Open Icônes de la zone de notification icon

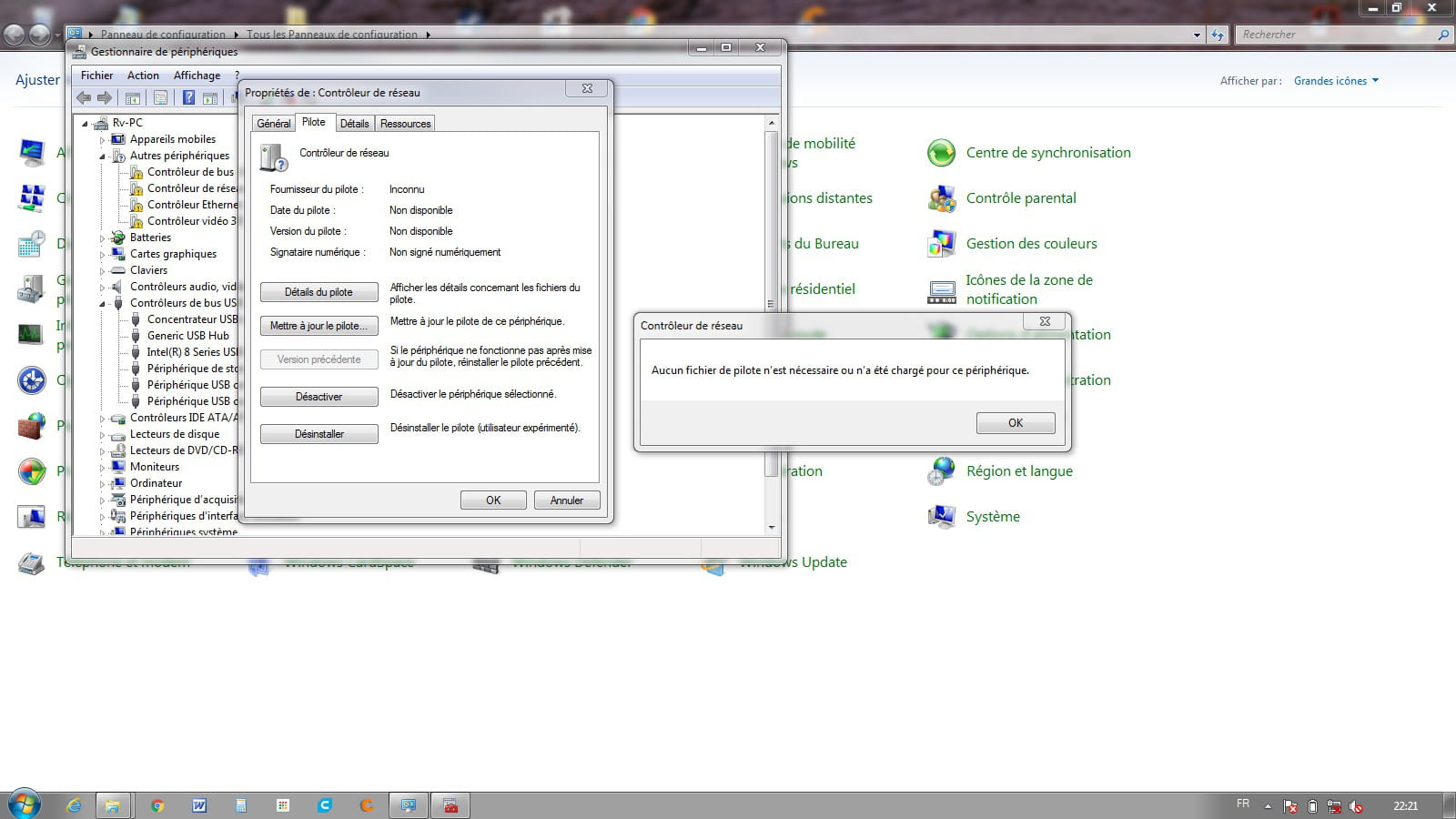click(x=941, y=291)
